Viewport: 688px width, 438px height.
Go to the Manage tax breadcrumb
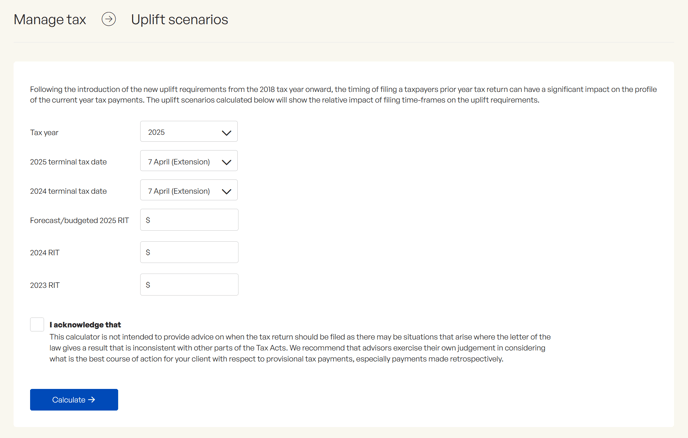tap(50, 20)
